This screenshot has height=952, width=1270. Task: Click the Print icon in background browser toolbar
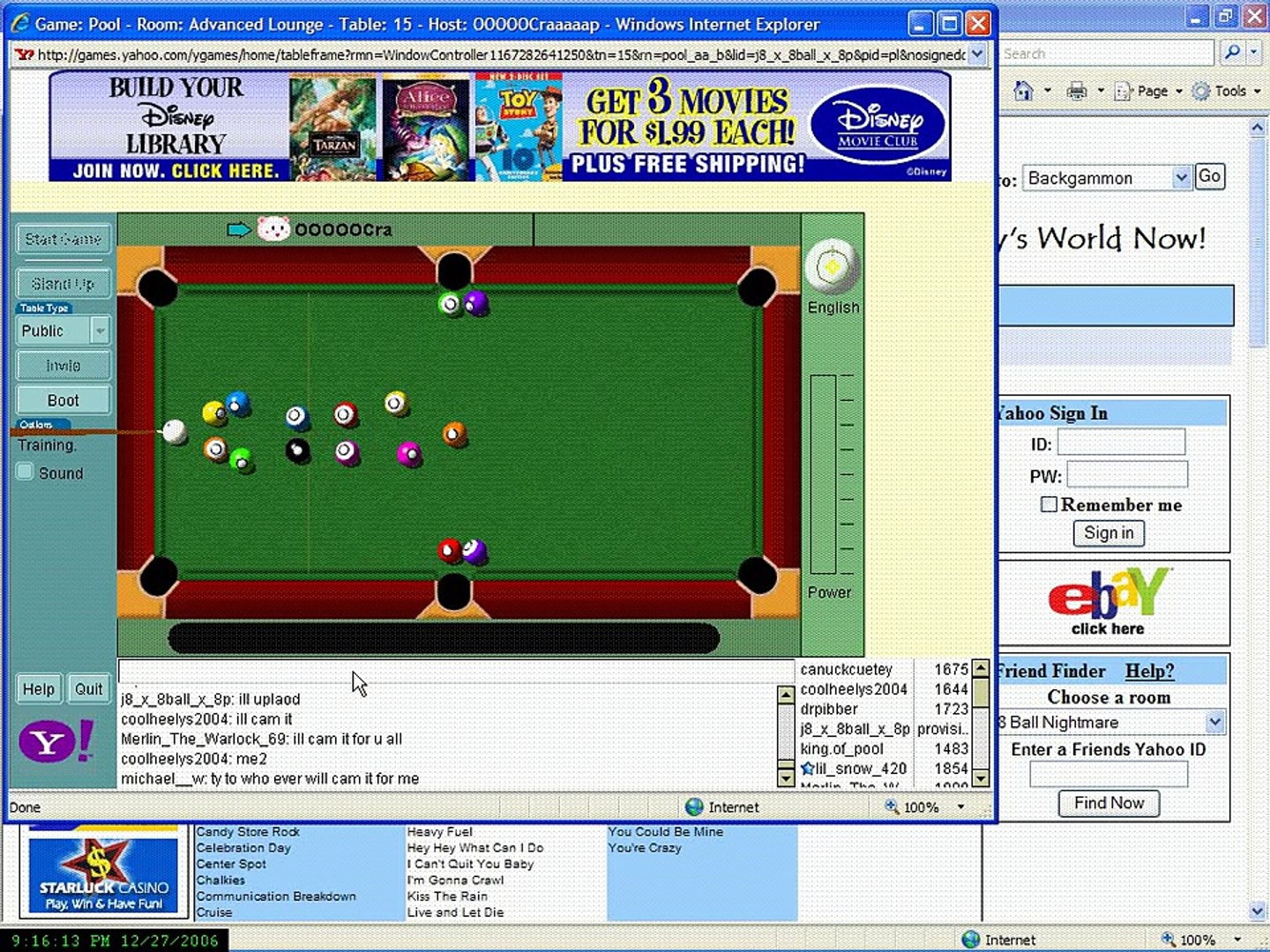[x=1076, y=91]
